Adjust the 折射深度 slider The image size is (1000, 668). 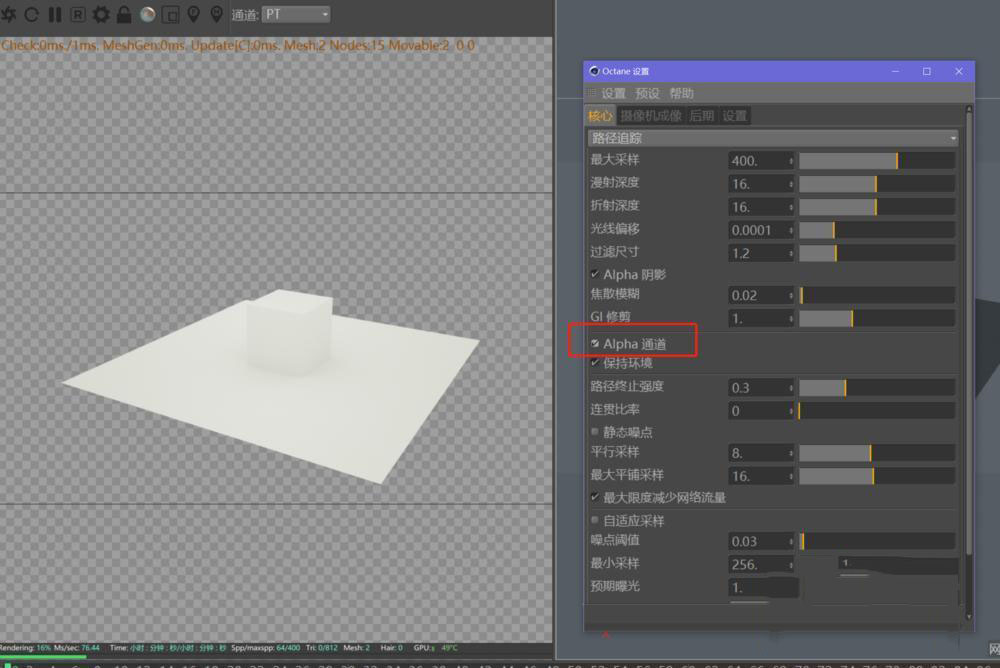click(x=877, y=207)
